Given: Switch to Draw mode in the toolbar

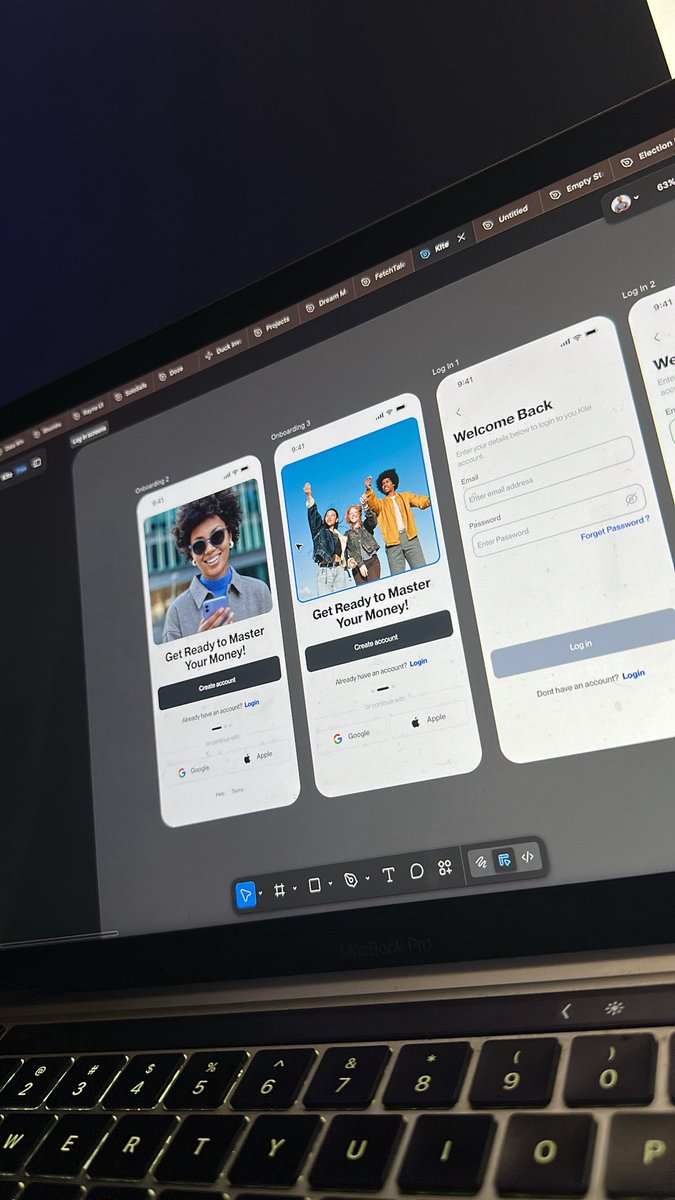Looking at the screenshot, I should click(x=481, y=862).
